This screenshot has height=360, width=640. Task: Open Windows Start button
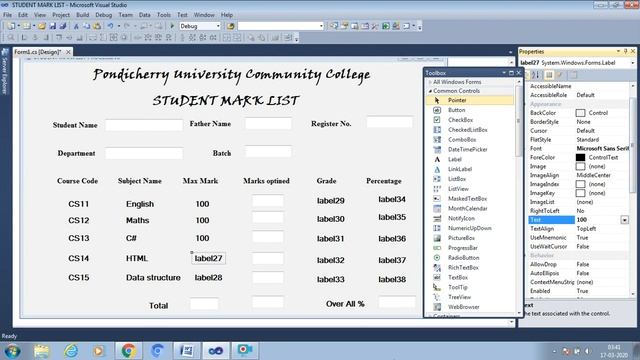[12, 351]
